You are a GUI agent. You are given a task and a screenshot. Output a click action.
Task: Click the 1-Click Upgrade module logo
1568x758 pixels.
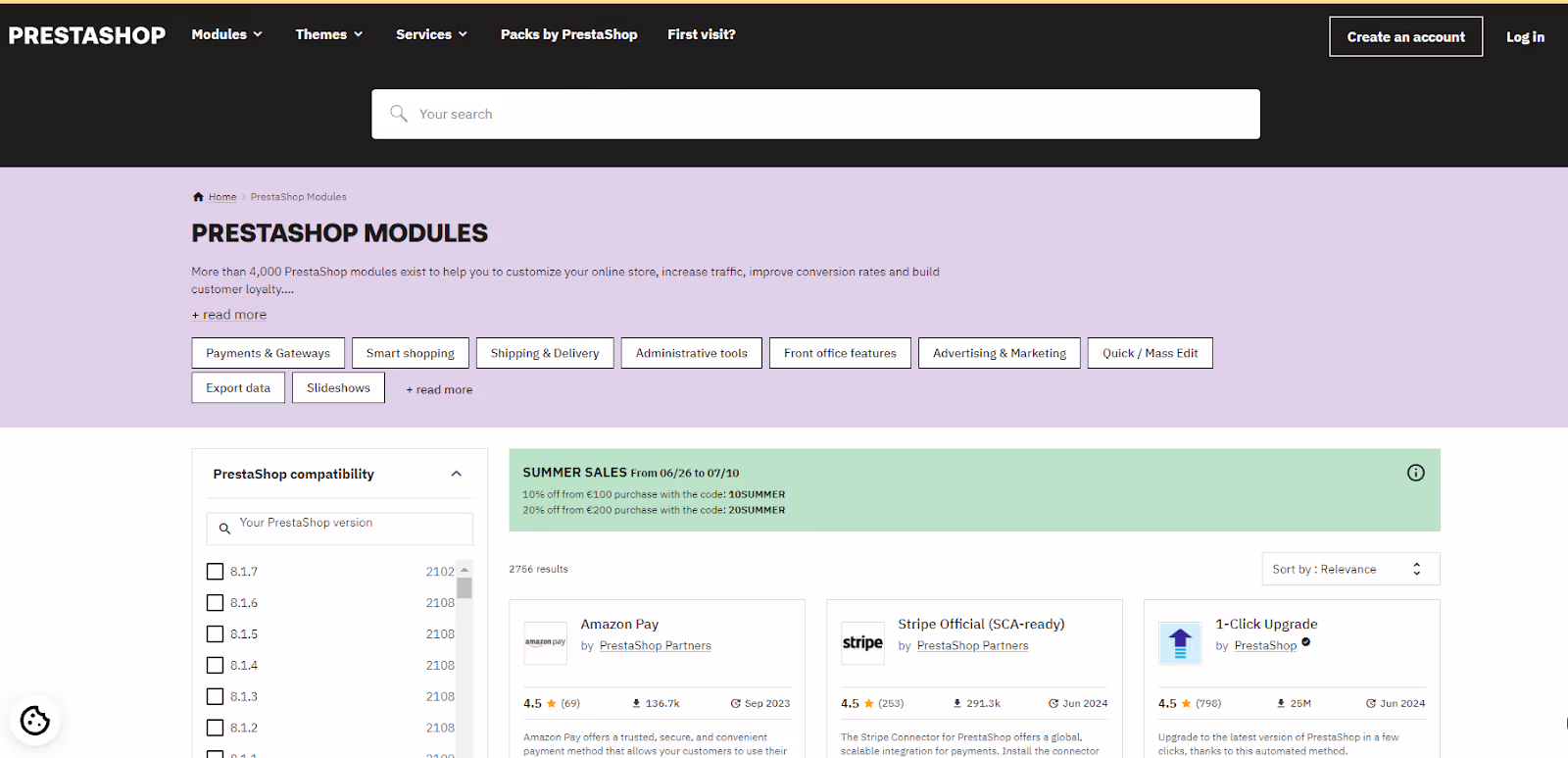(x=1180, y=643)
